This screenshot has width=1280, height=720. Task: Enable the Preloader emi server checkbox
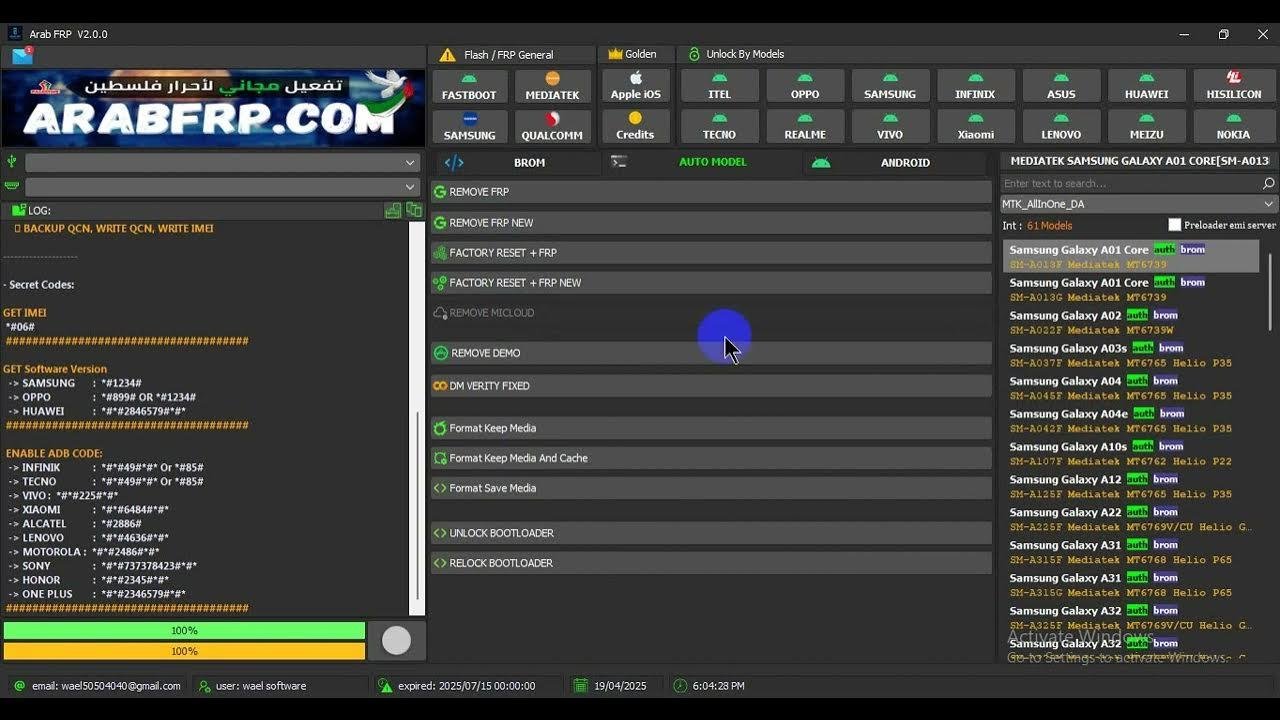tap(1175, 225)
